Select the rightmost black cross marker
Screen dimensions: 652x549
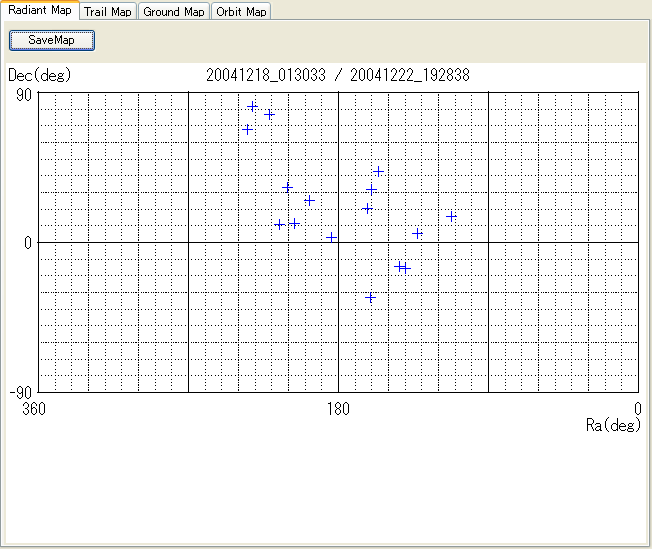point(418,233)
